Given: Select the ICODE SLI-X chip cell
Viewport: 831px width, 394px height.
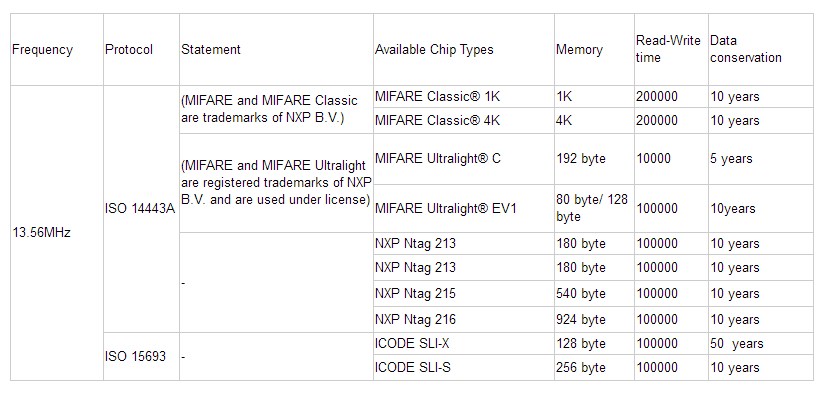Looking at the screenshot, I should pos(464,344).
